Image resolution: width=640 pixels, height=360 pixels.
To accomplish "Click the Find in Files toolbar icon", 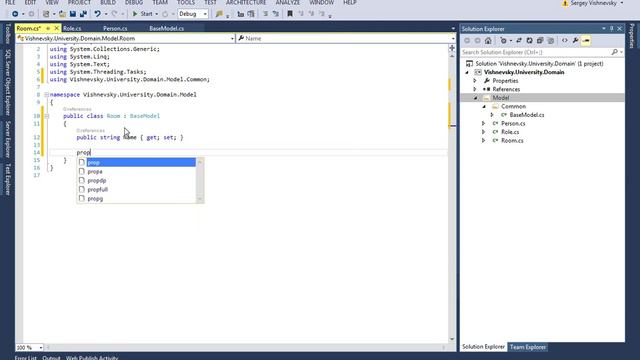I will tap(219, 14).
